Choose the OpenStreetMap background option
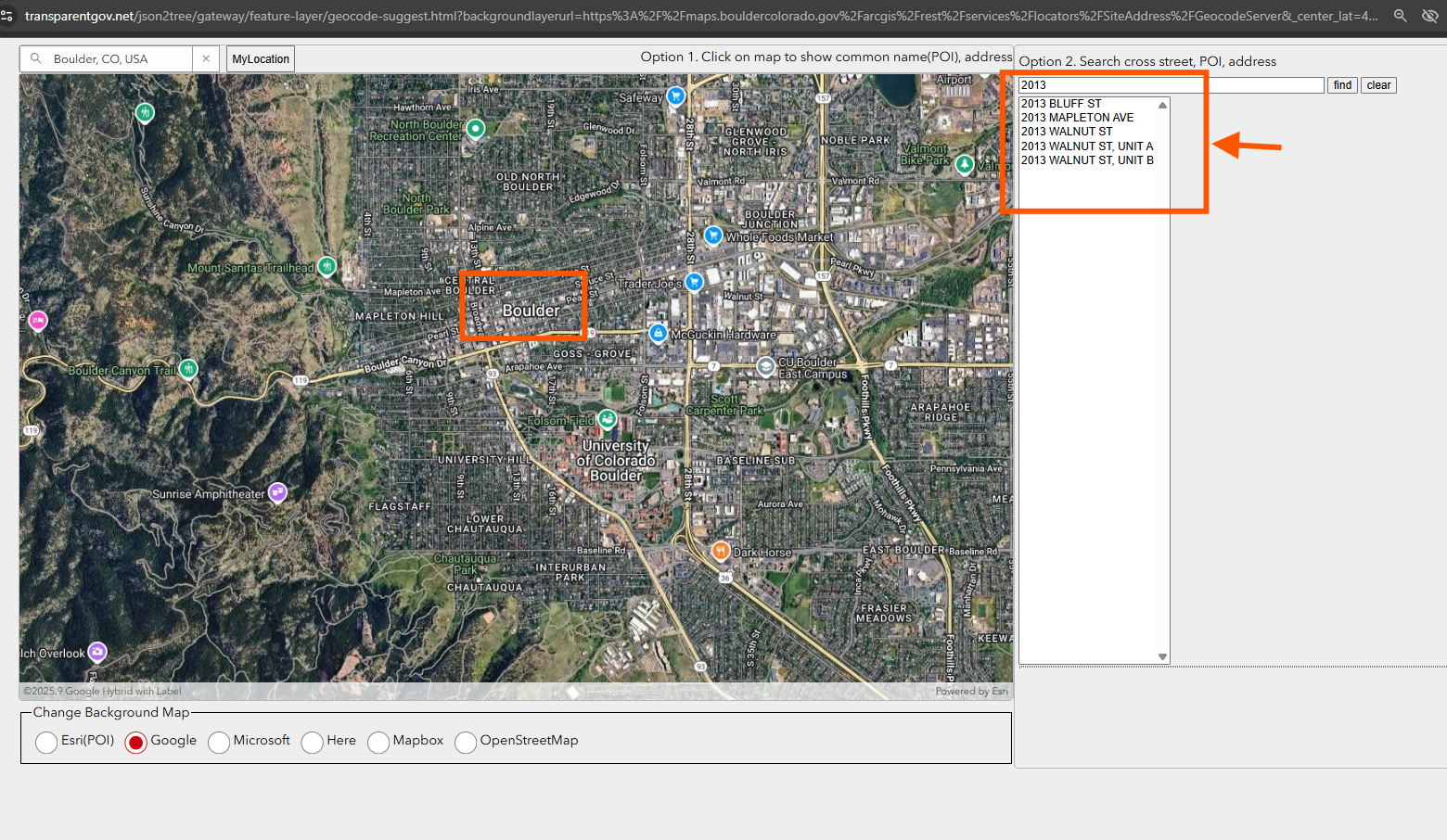This screenshot has width=1447, height=840. pos(466,742)
